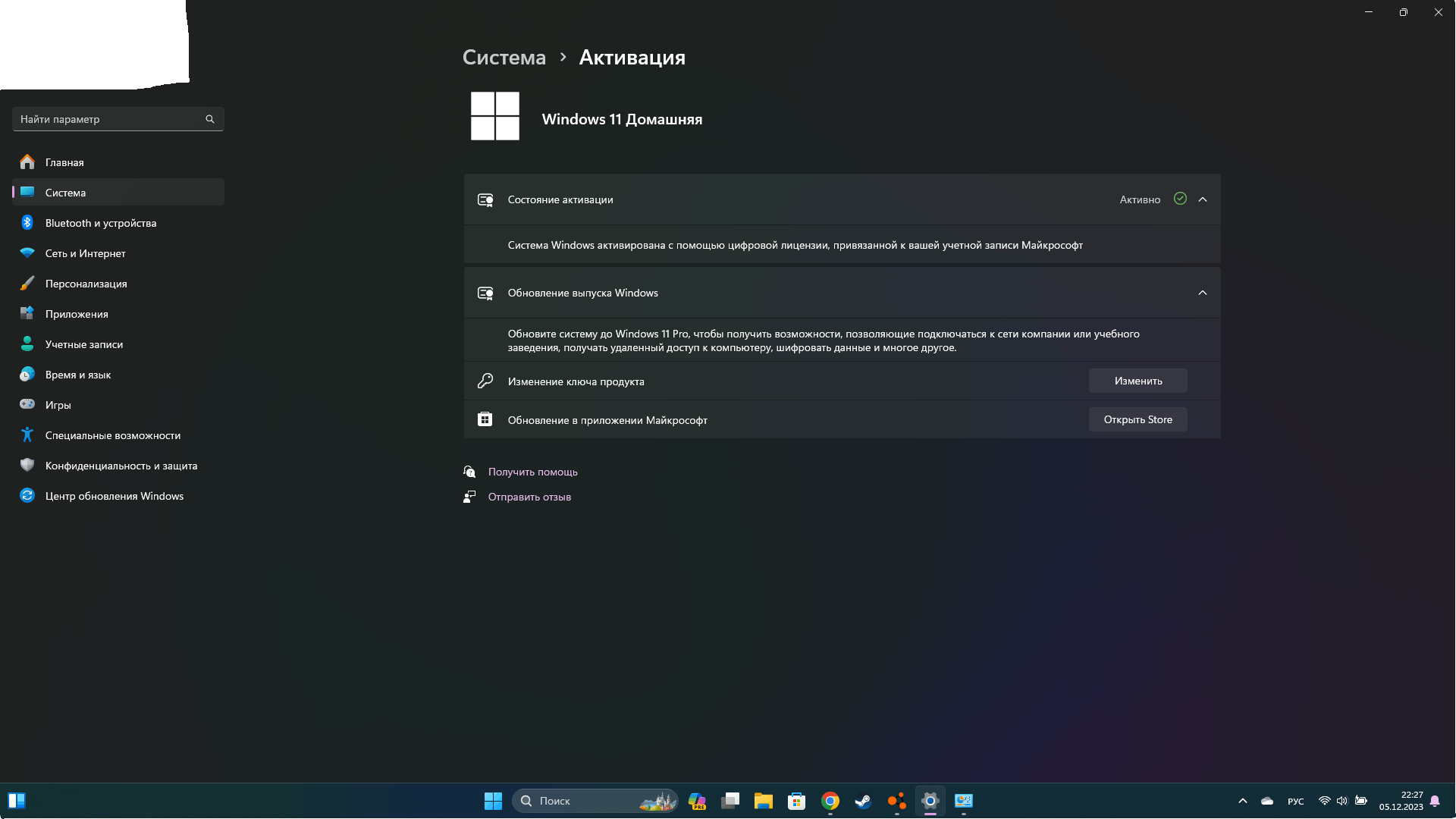Open network quick settings via Wi-Fi icon

coord(1324,801)
